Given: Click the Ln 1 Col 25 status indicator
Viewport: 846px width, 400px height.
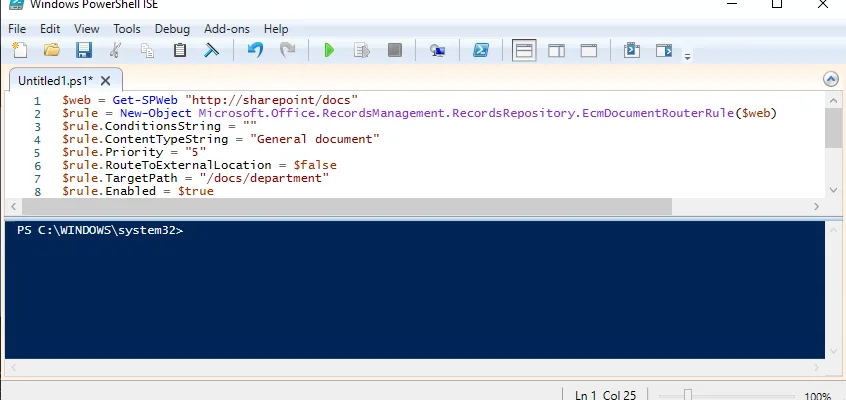Looking at the screenshot, I should (x=605, y=396).
